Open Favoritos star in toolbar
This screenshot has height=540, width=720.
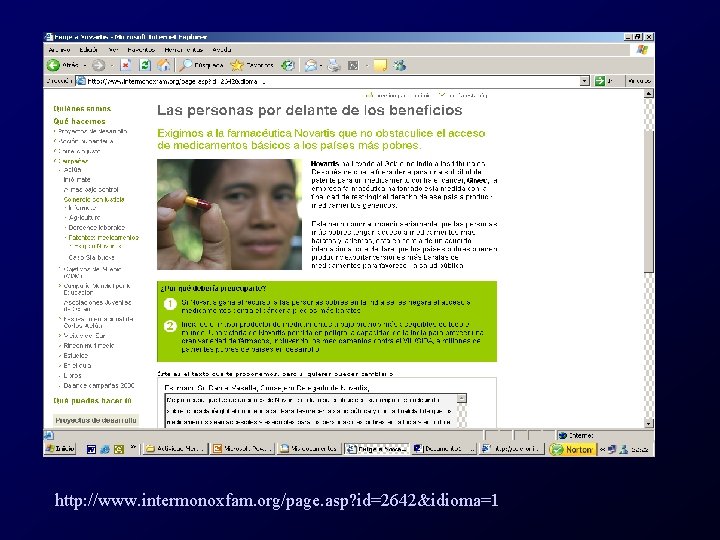[x=252, y=66]
